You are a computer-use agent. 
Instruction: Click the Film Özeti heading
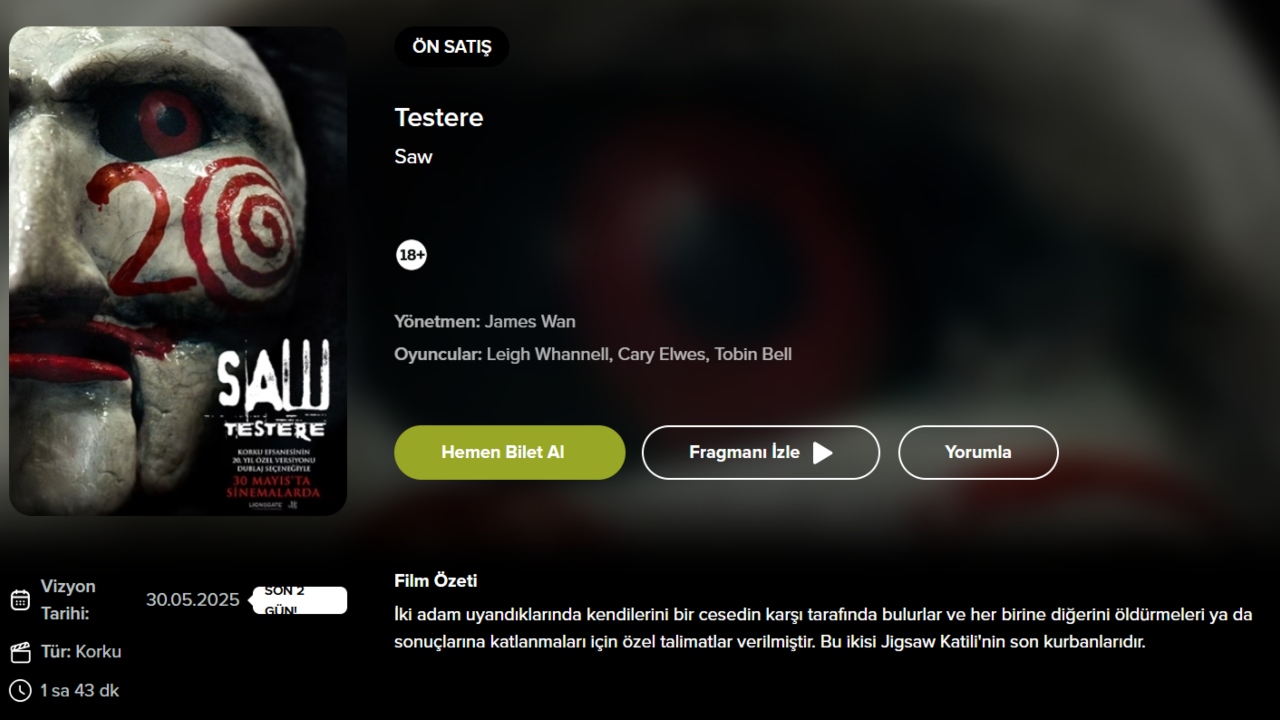click(x=436, y=581)
